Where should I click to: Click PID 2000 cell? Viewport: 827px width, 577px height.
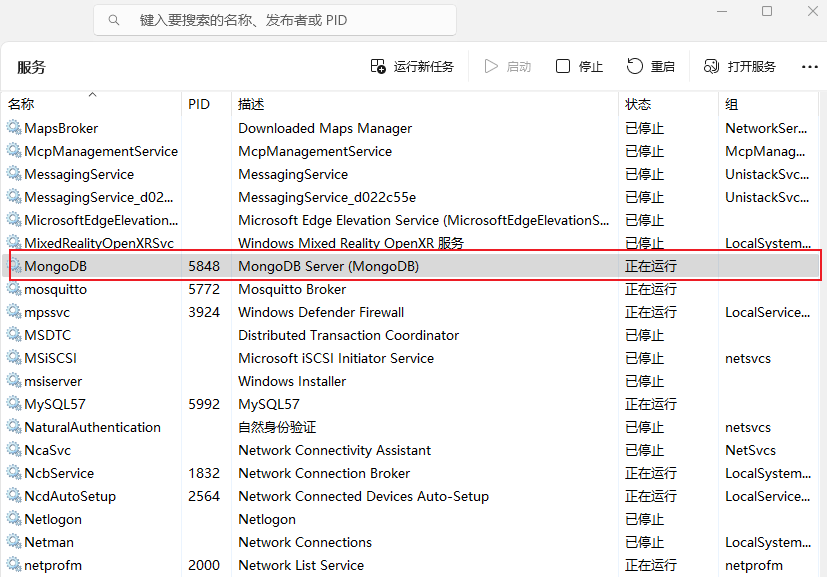coord(204,565)
